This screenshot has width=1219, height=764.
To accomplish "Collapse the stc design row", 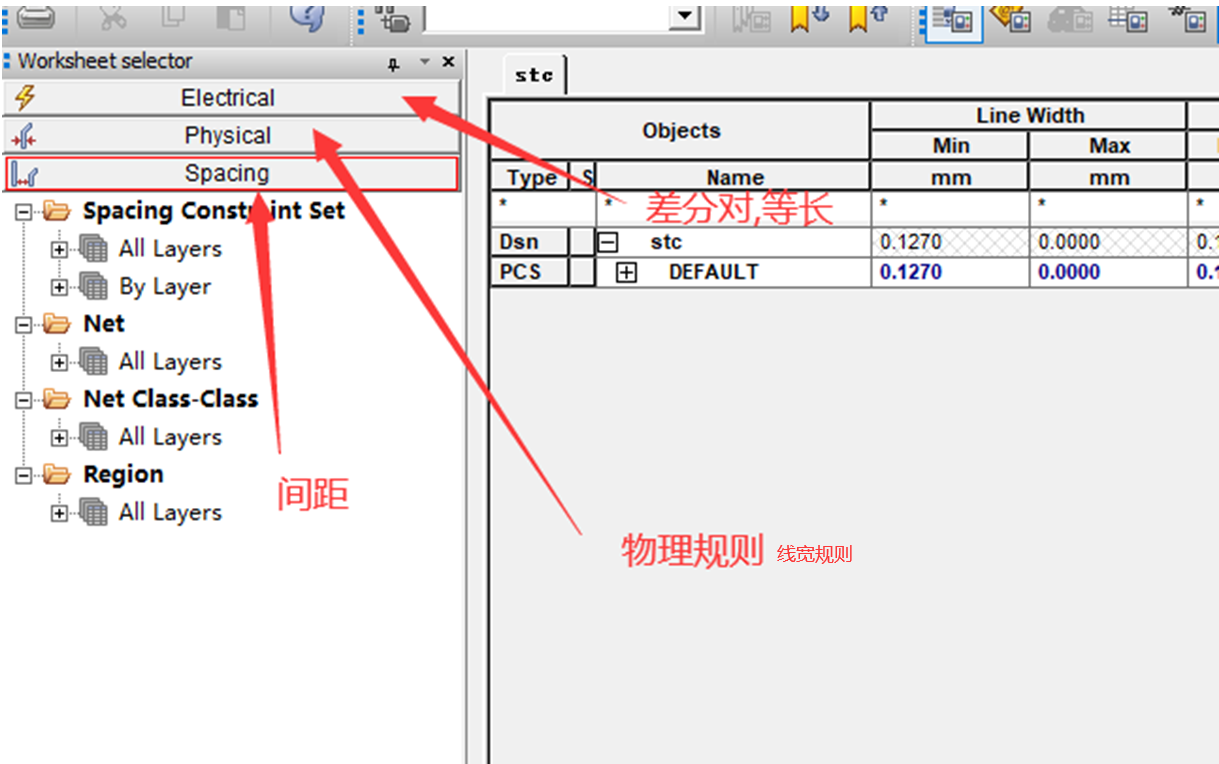I will coord(607,242).
